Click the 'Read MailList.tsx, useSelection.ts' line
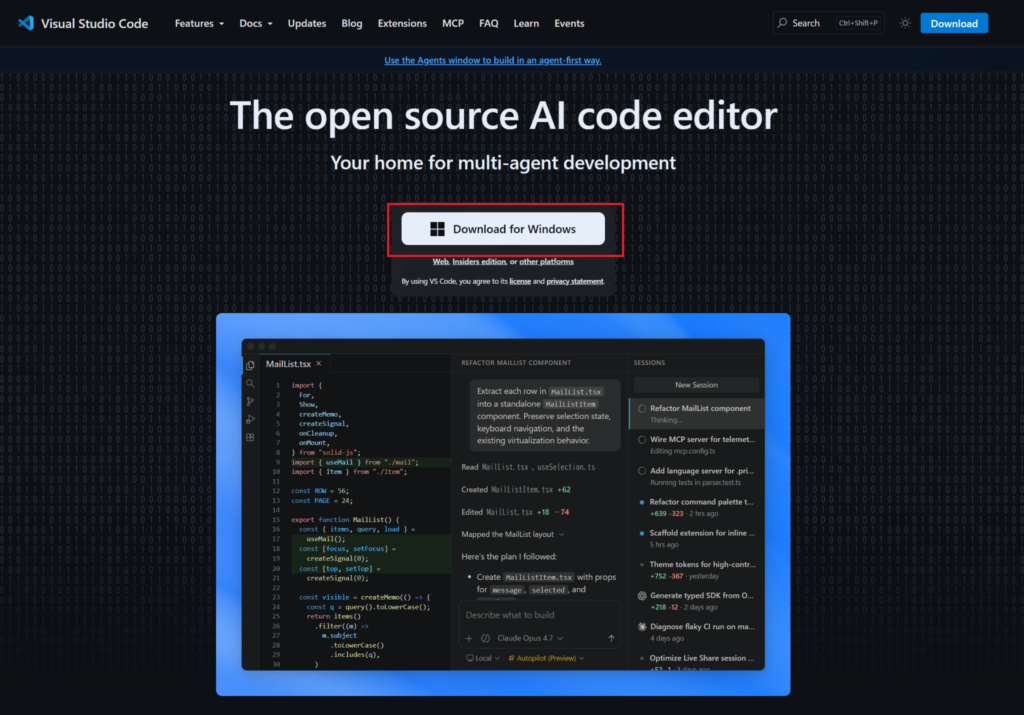The image size is (1024, 715). coord(528,468)
